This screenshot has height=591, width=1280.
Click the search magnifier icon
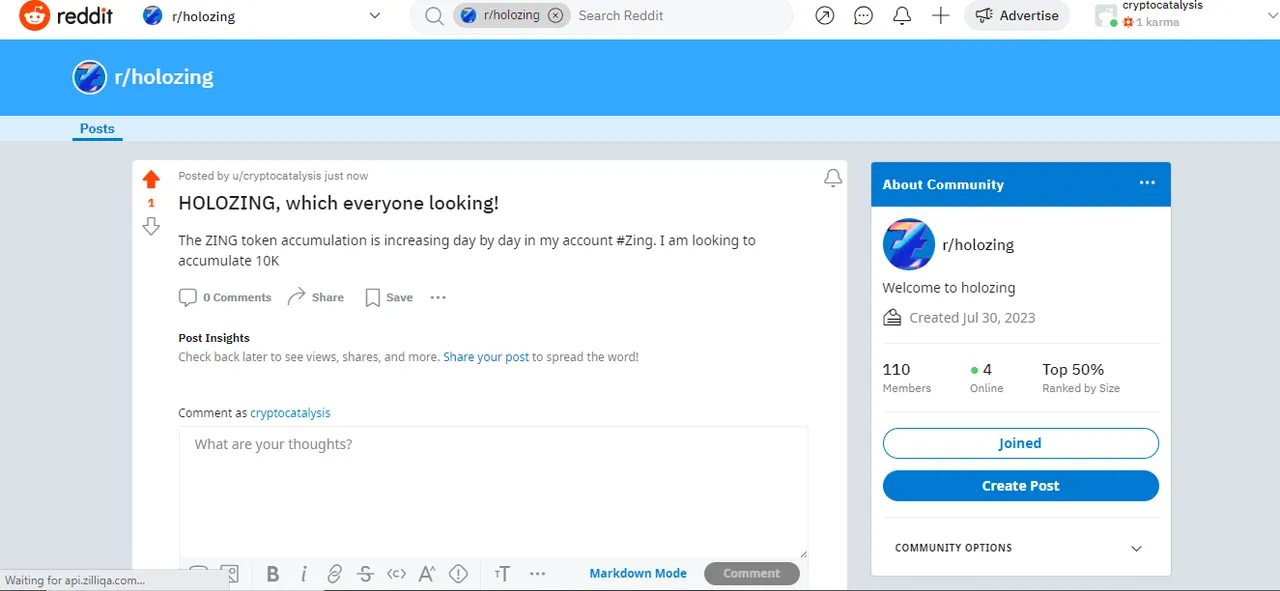coord(434,16)
